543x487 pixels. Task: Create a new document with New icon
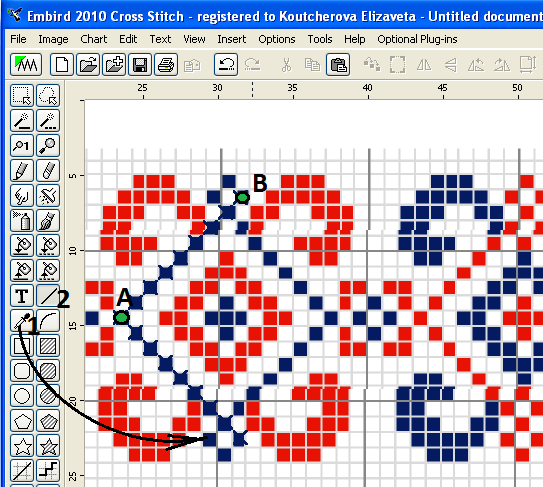tap(62, 64)
